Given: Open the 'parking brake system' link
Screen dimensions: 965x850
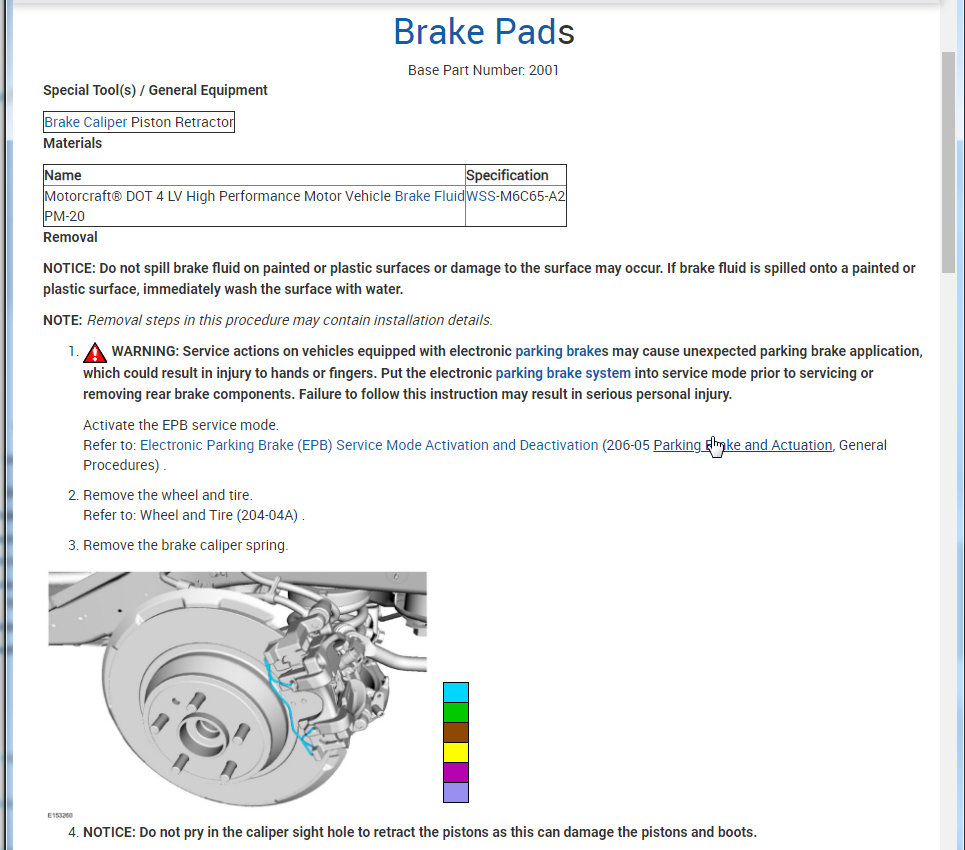Looking at the screenshot, I should [563, 373].
